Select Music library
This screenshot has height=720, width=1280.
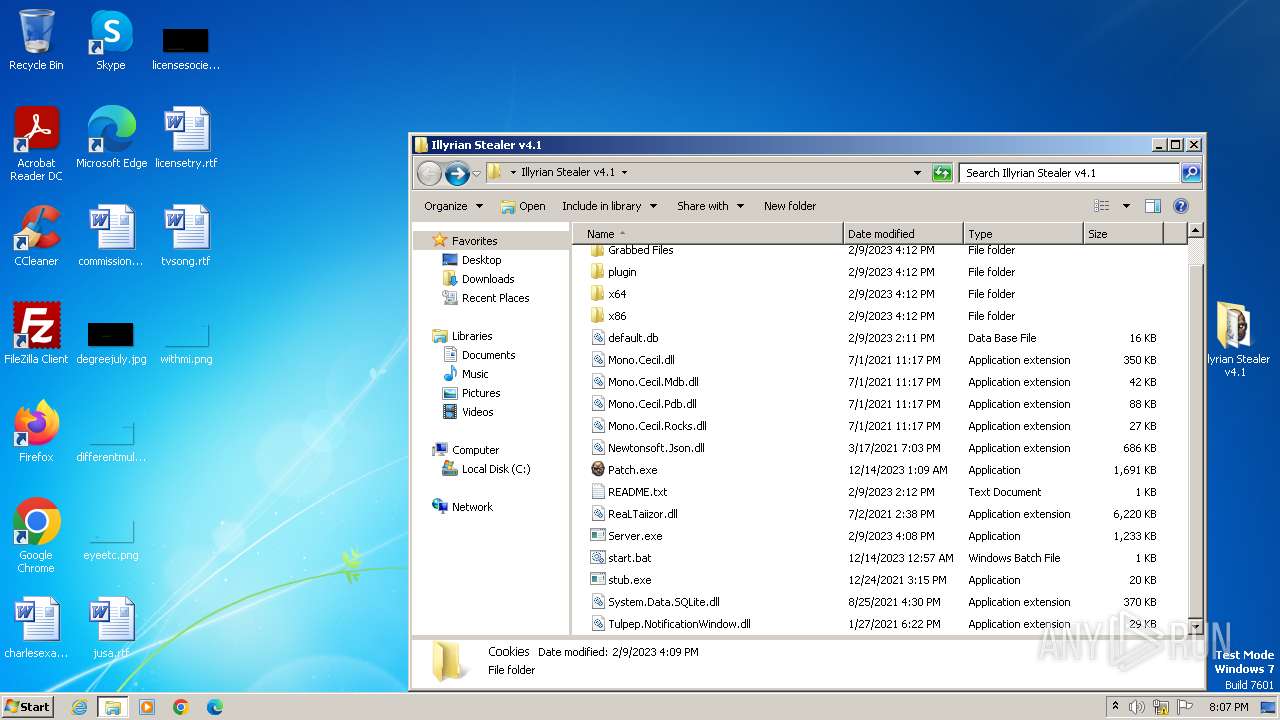click(475, 374)
